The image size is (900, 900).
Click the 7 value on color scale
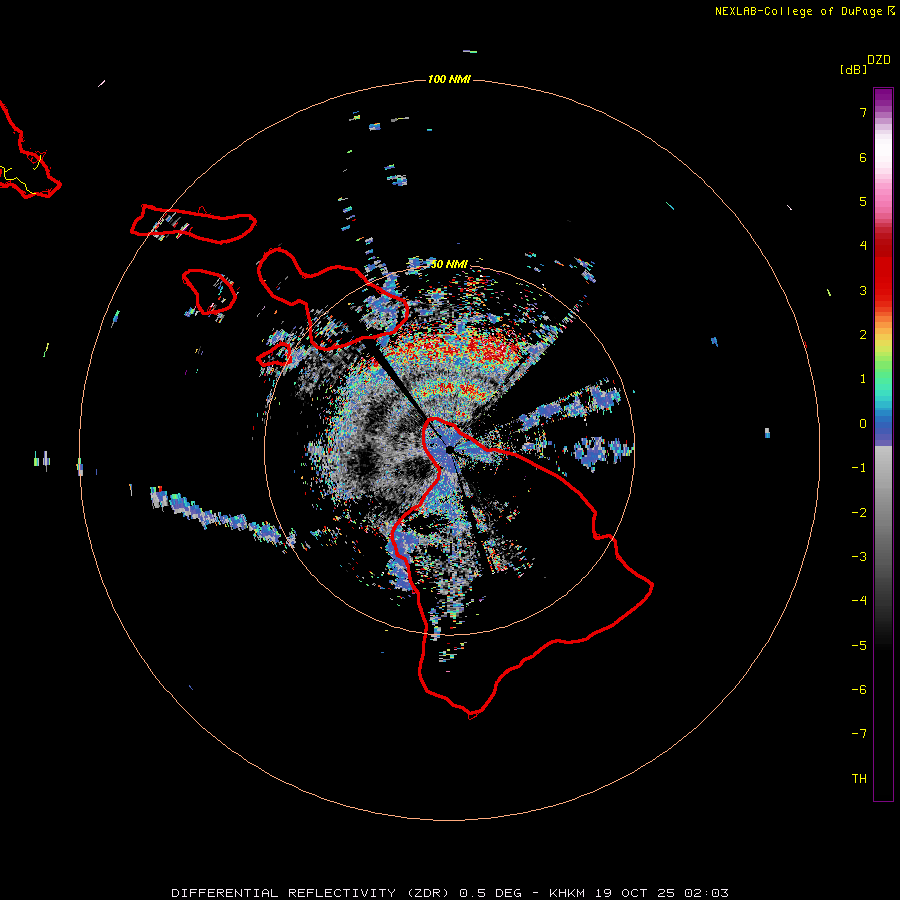click(x=863, y=113)
